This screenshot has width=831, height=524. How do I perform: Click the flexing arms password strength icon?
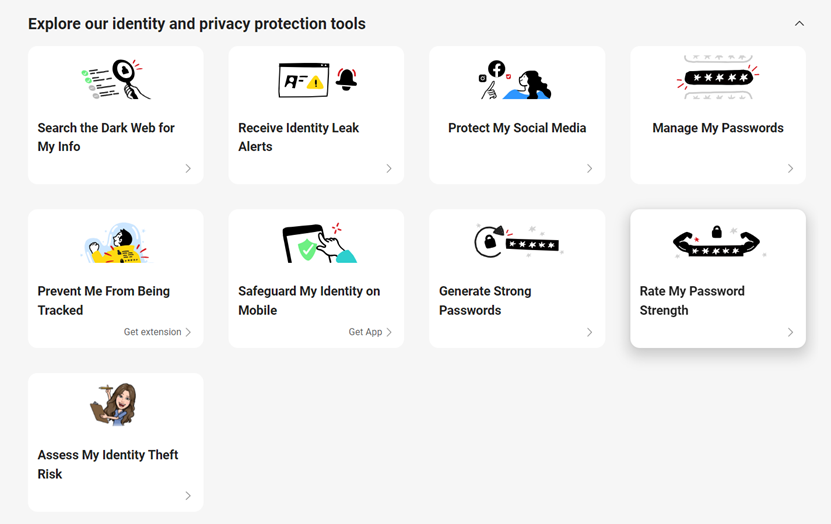click(x=717, y=242)
